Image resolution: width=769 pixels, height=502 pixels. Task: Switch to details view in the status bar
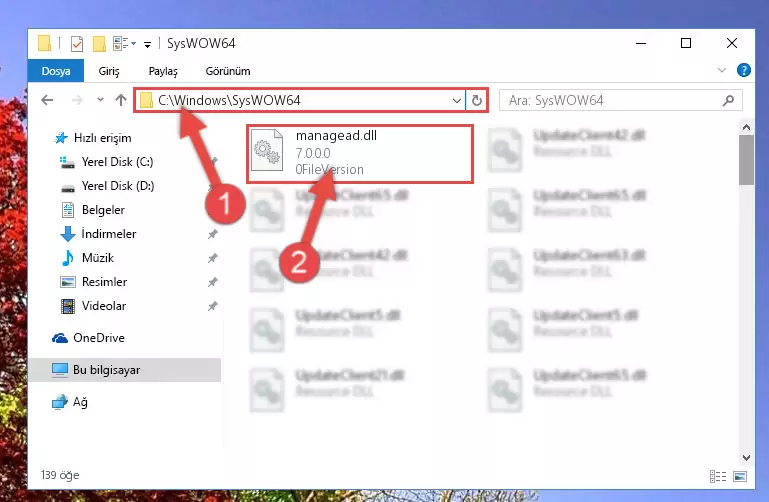pos(718,476)
